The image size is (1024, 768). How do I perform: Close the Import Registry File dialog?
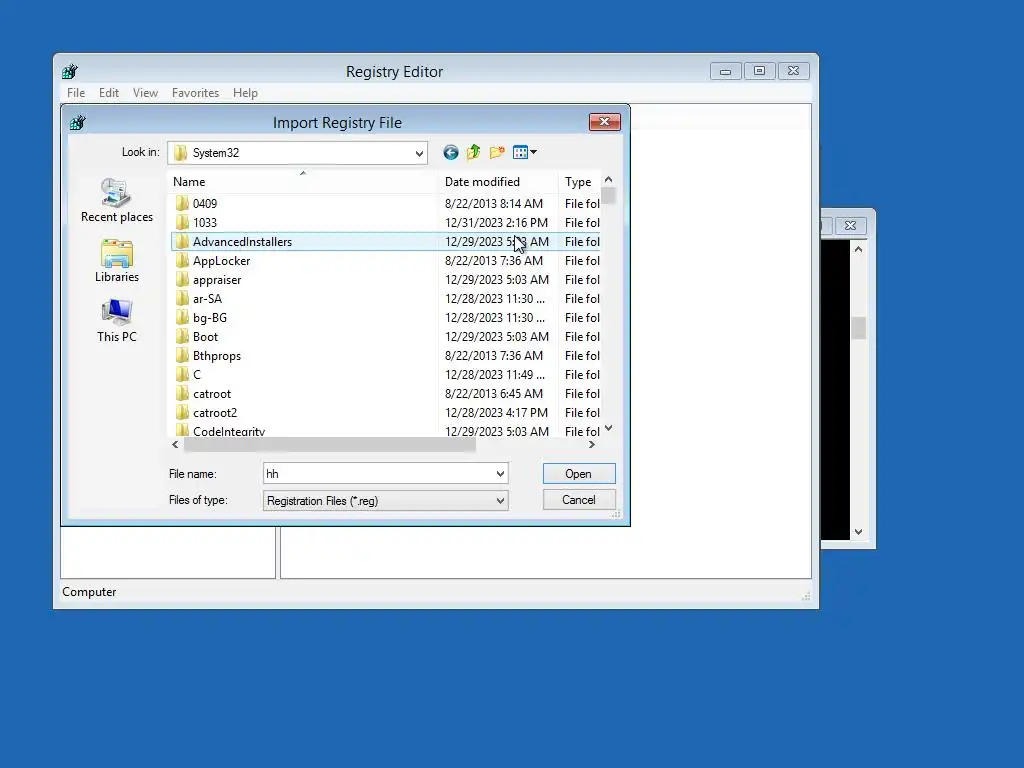click(605, 121)
